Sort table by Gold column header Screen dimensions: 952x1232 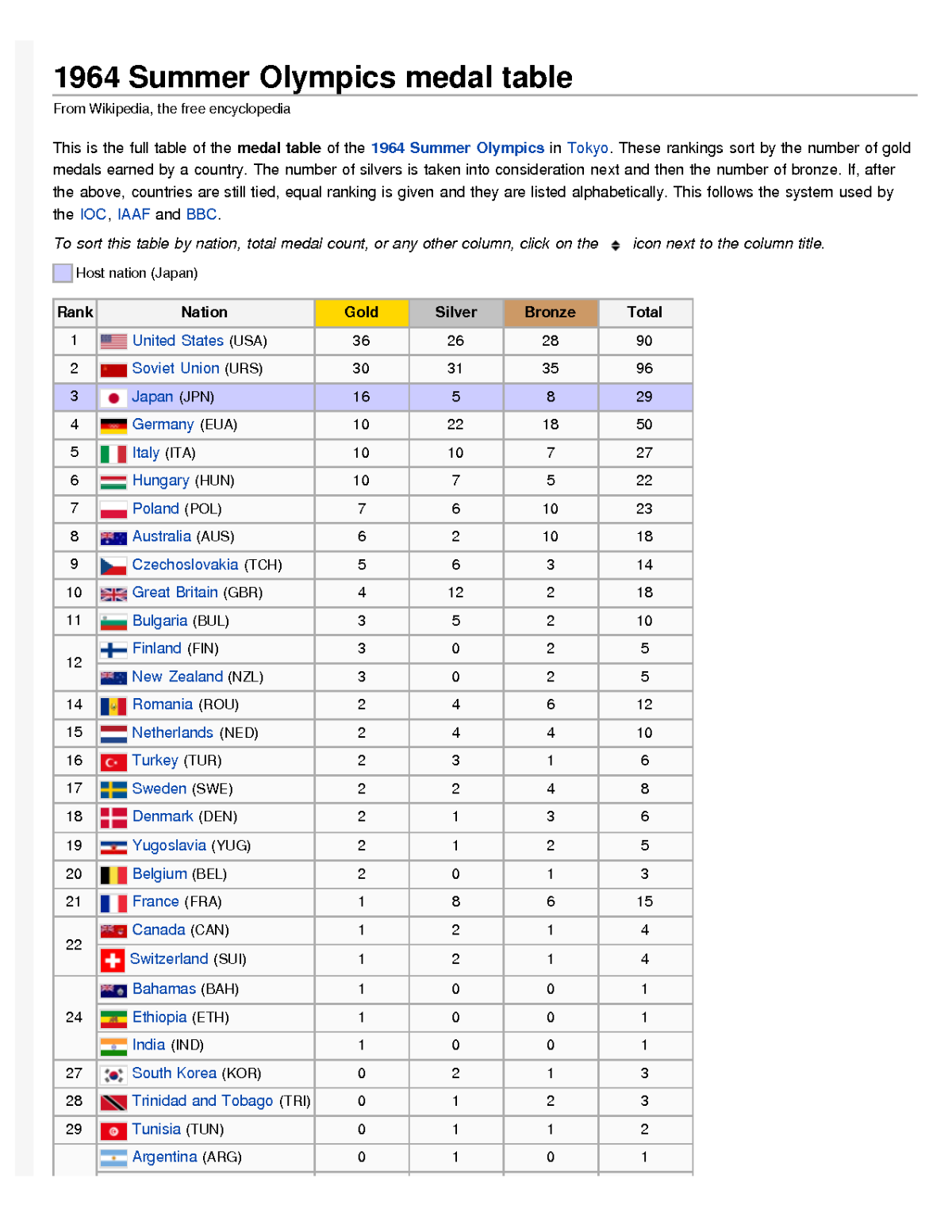pos(361,313)
